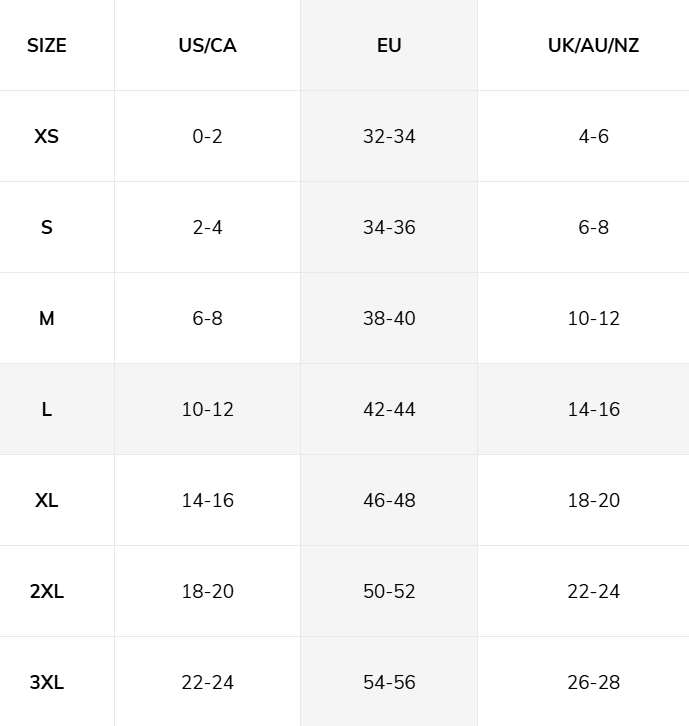Click the SIZE column header
This screenshot has height=726, width=689.
pos(47,45)
